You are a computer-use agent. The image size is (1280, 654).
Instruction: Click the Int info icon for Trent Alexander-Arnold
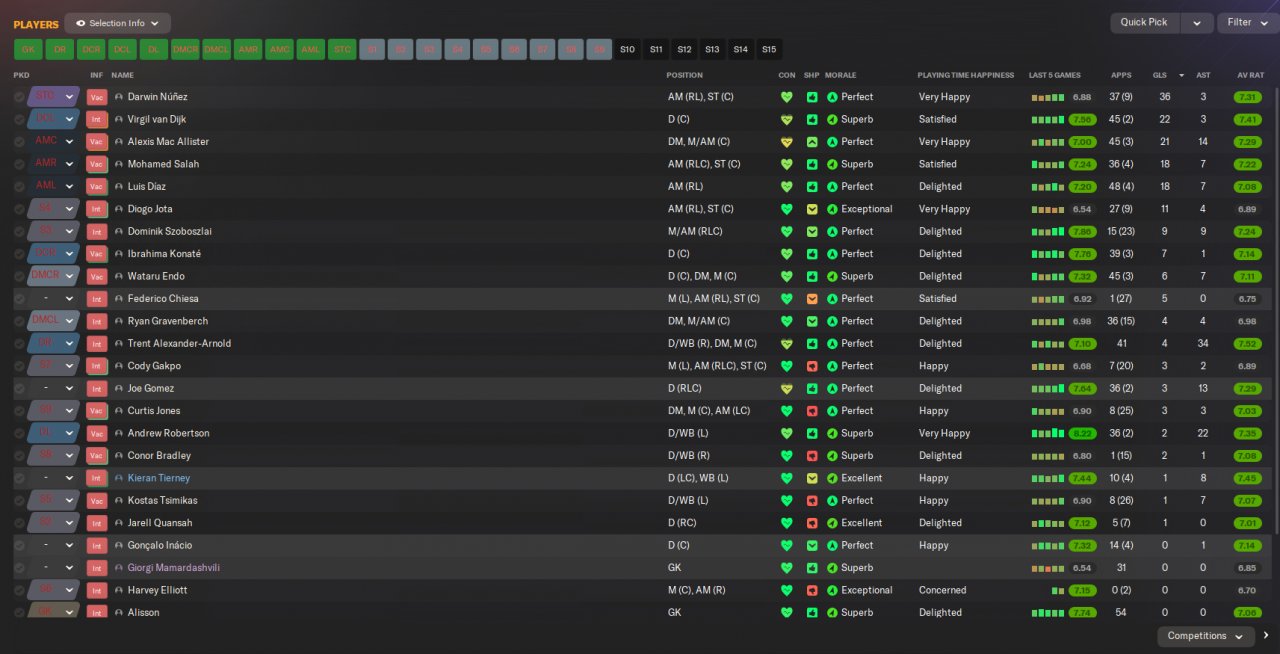[96, 343]
